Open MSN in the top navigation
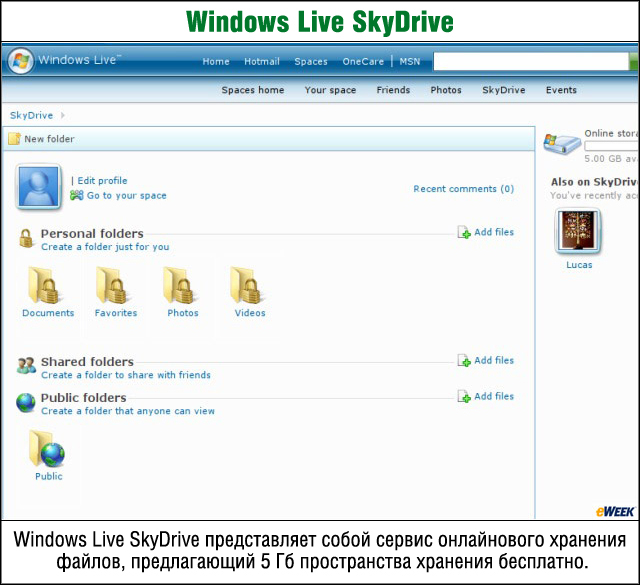Viewport: 640px width, 585px height. tap(410, 62)
